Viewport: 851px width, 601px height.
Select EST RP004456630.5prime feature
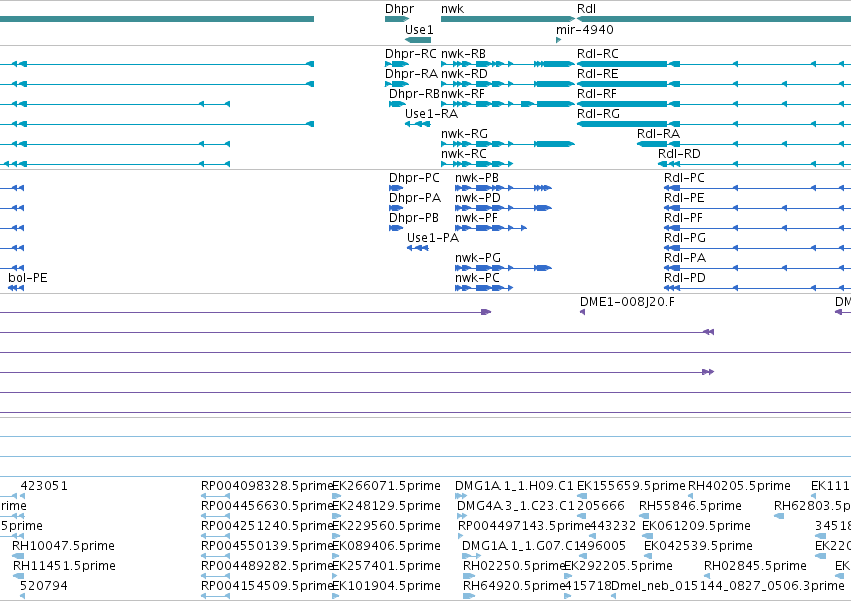tap(215, 516)
